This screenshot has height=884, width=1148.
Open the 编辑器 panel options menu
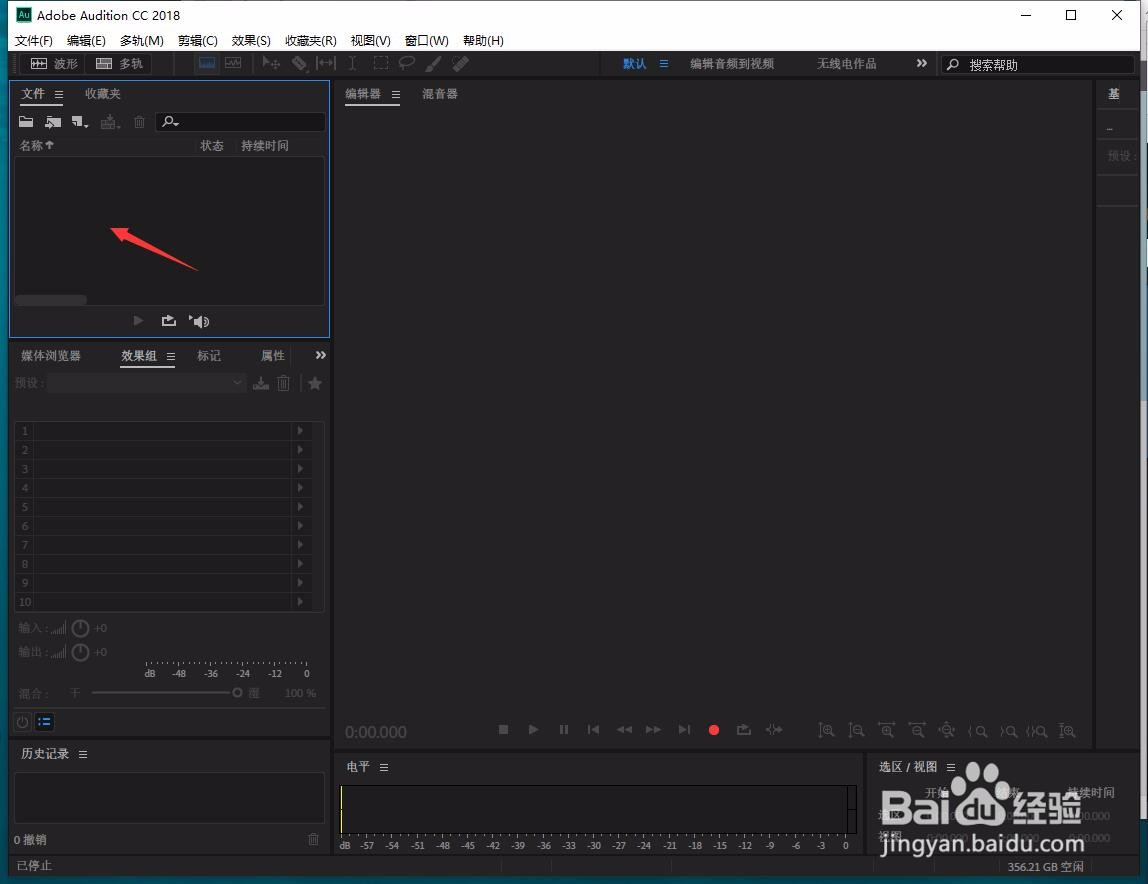pos(395,94)
